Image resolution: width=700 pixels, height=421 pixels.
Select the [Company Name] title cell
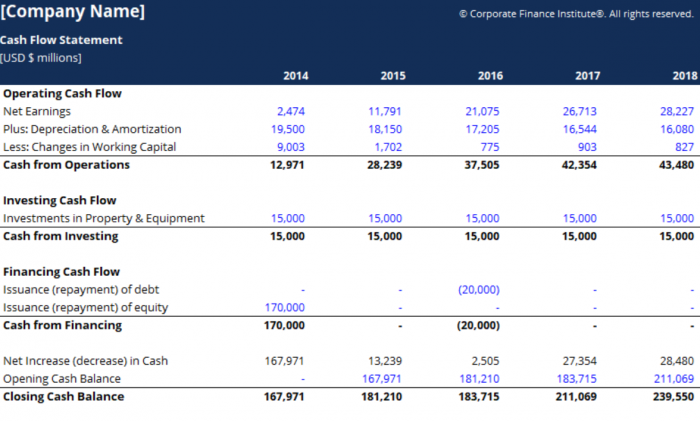(x=73, y=12)
